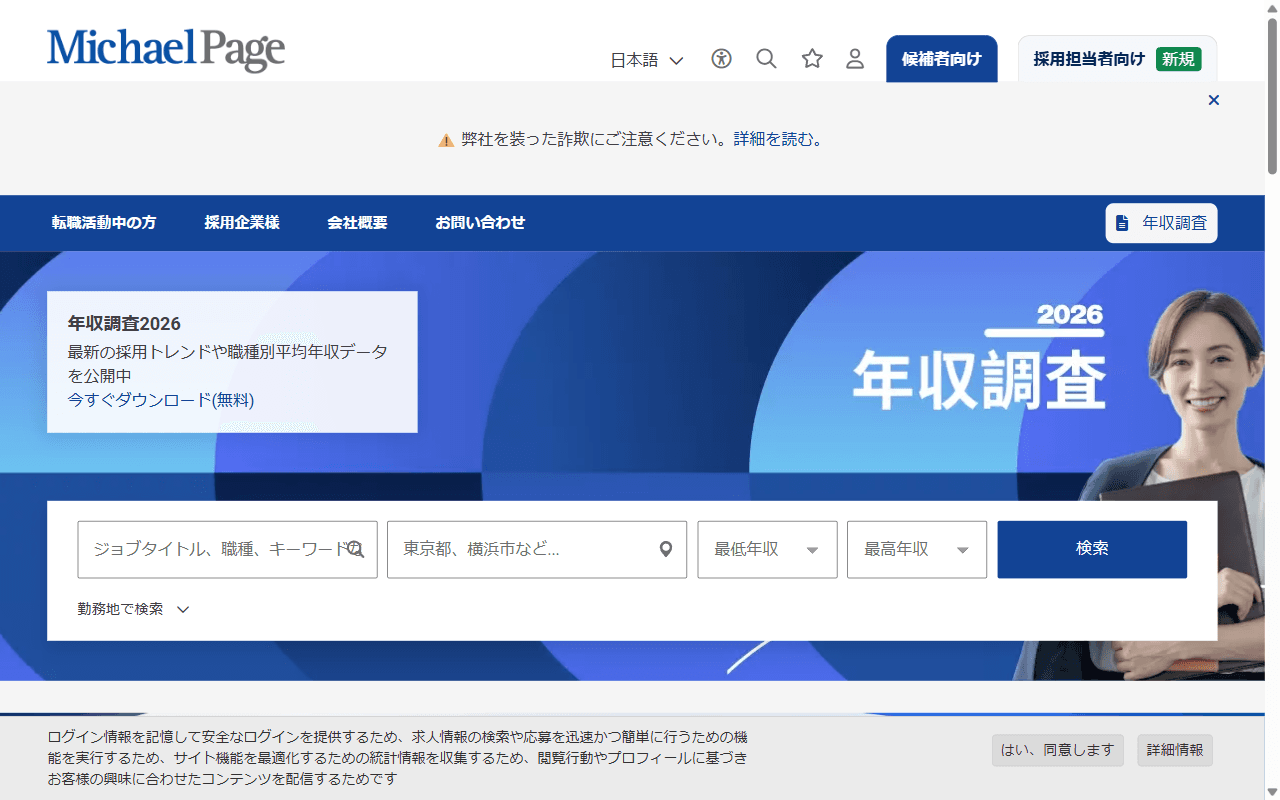Screen dimensions: 1280x800
Task: Open the 最低年収 dropdown
Action: coord(767,549)
